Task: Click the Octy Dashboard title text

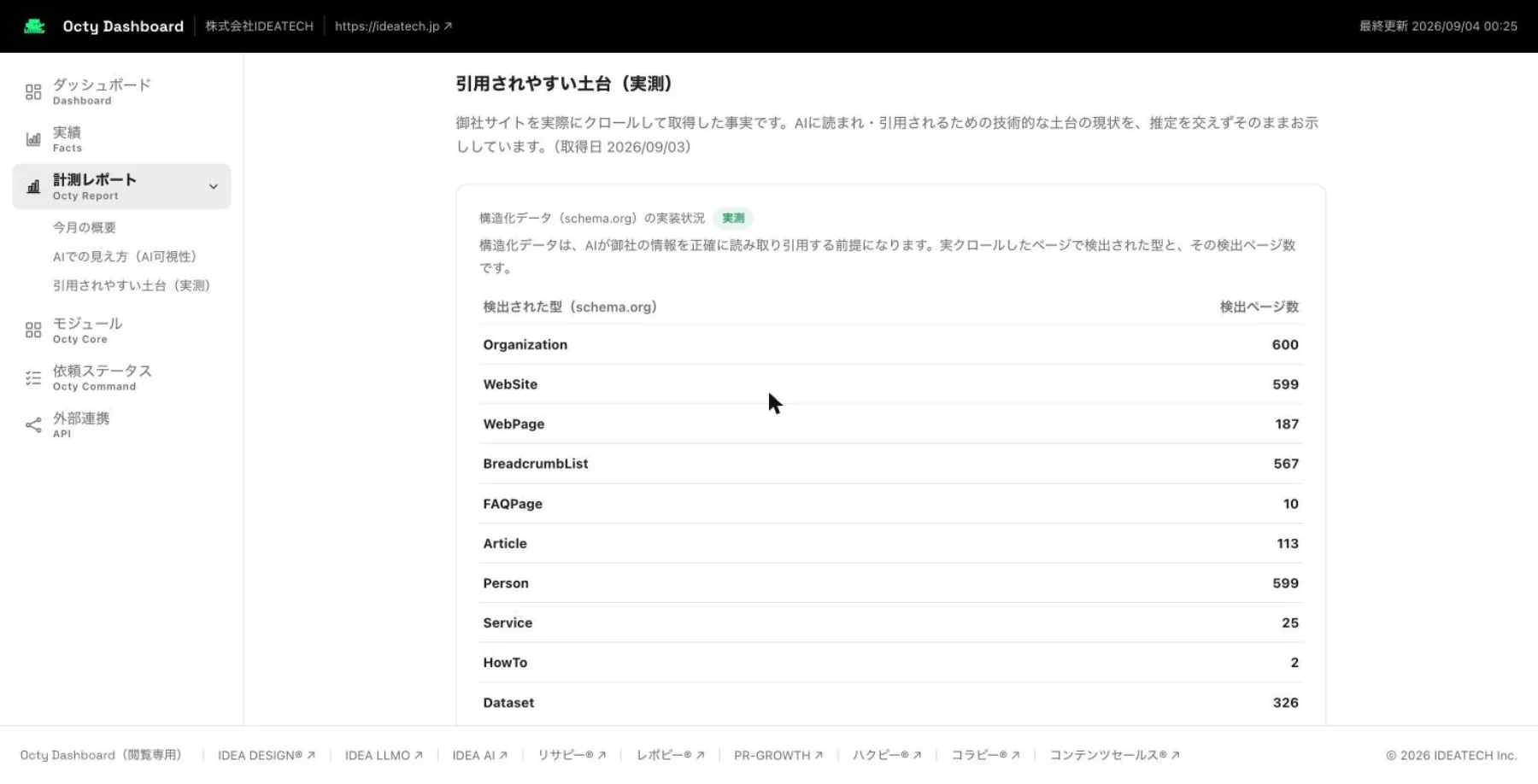Action: point(123,26)
